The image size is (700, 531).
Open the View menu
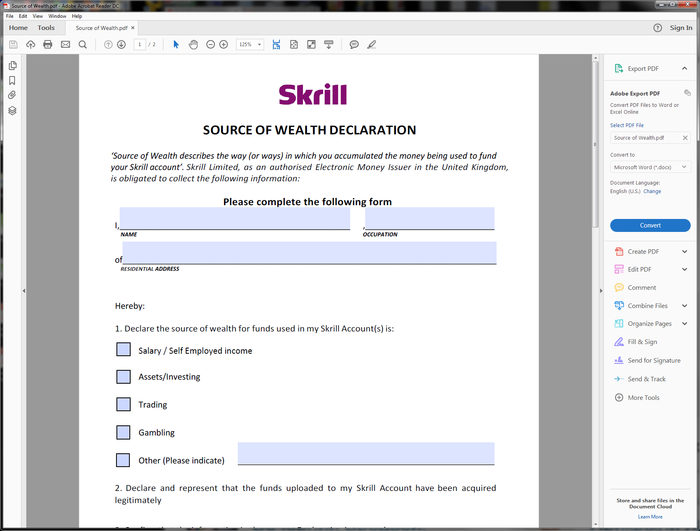click(38, 16)
